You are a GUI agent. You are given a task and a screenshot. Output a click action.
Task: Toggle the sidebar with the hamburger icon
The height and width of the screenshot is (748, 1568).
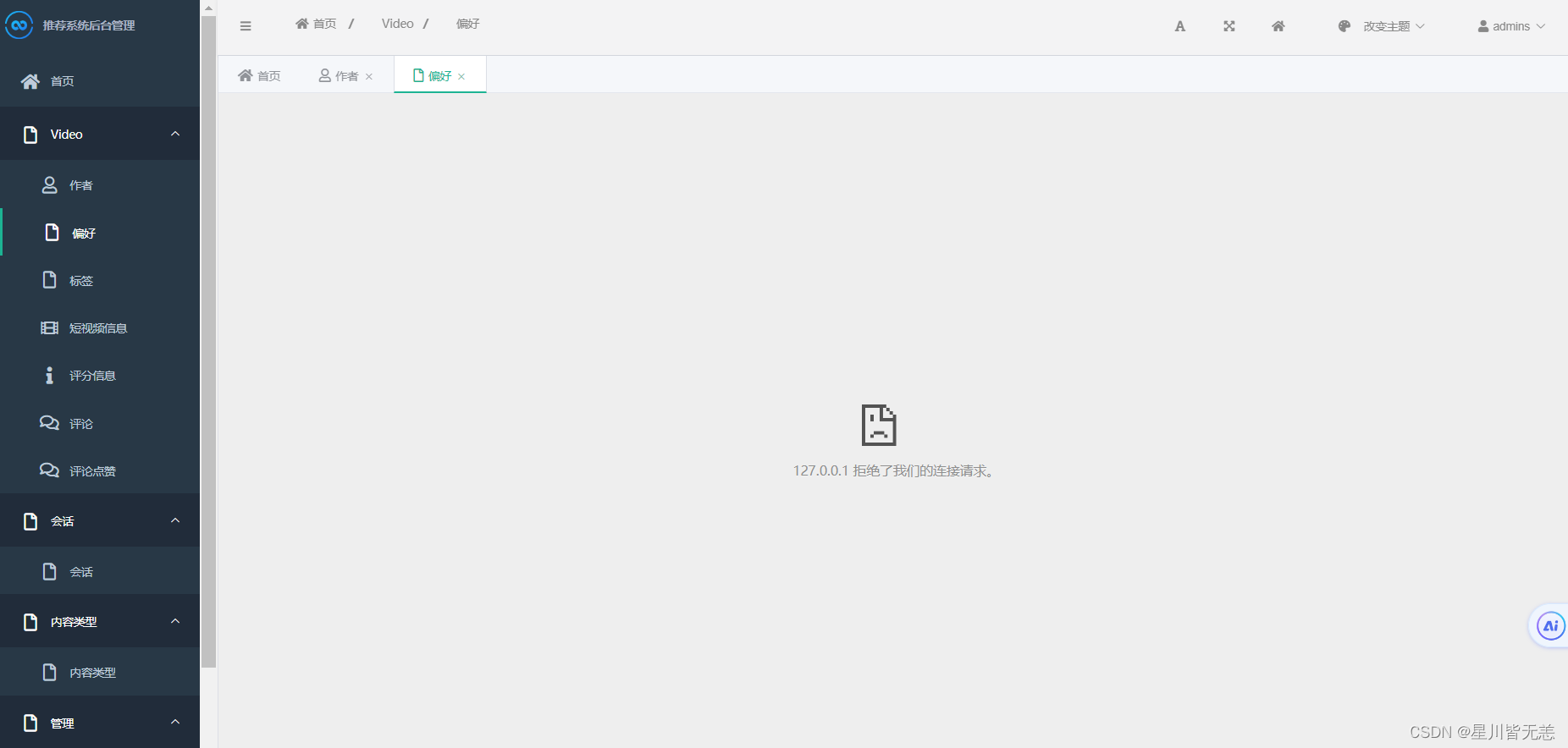tap(246, 26)
